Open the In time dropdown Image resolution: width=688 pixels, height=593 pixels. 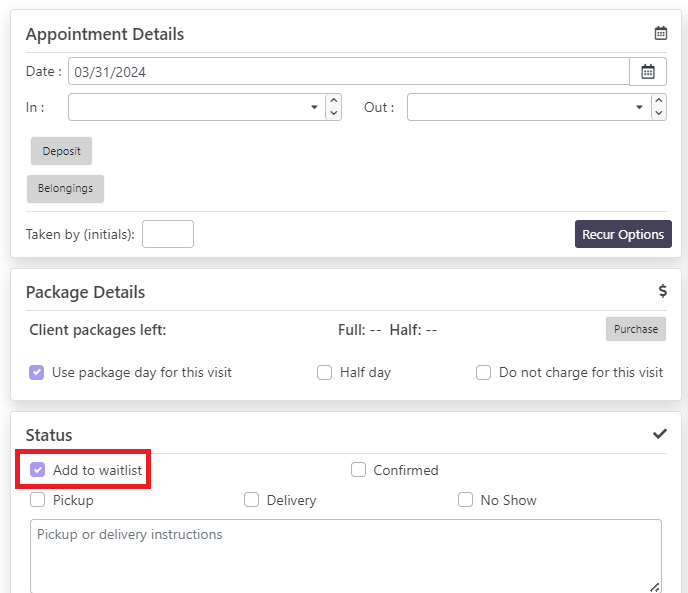pos(197,107)
